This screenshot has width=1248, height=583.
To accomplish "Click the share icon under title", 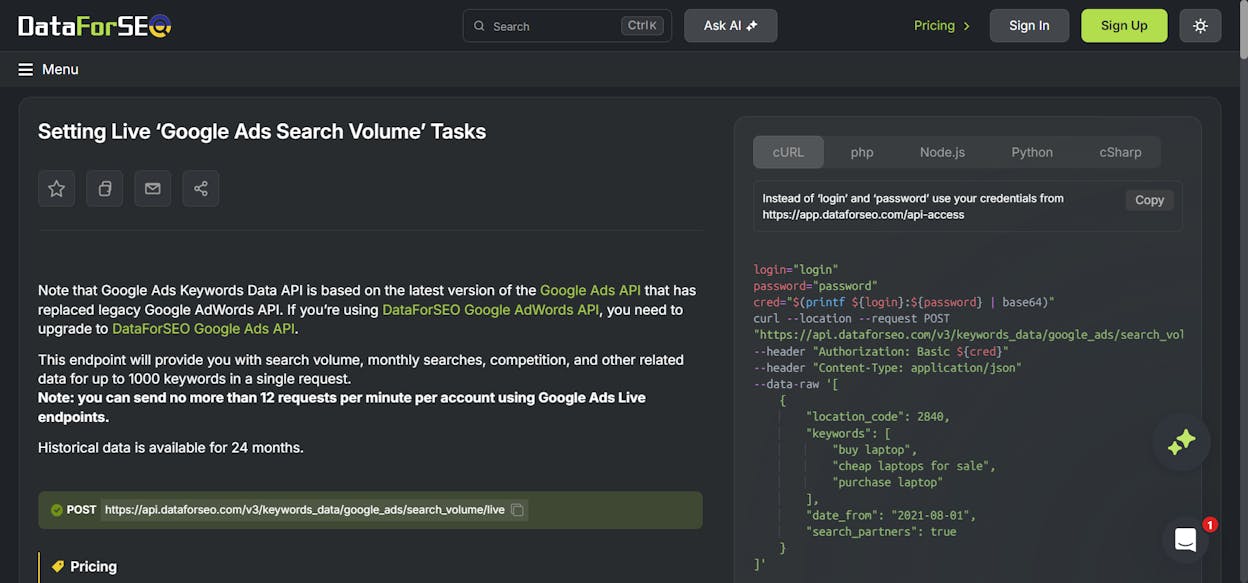I will coord(200,188).
